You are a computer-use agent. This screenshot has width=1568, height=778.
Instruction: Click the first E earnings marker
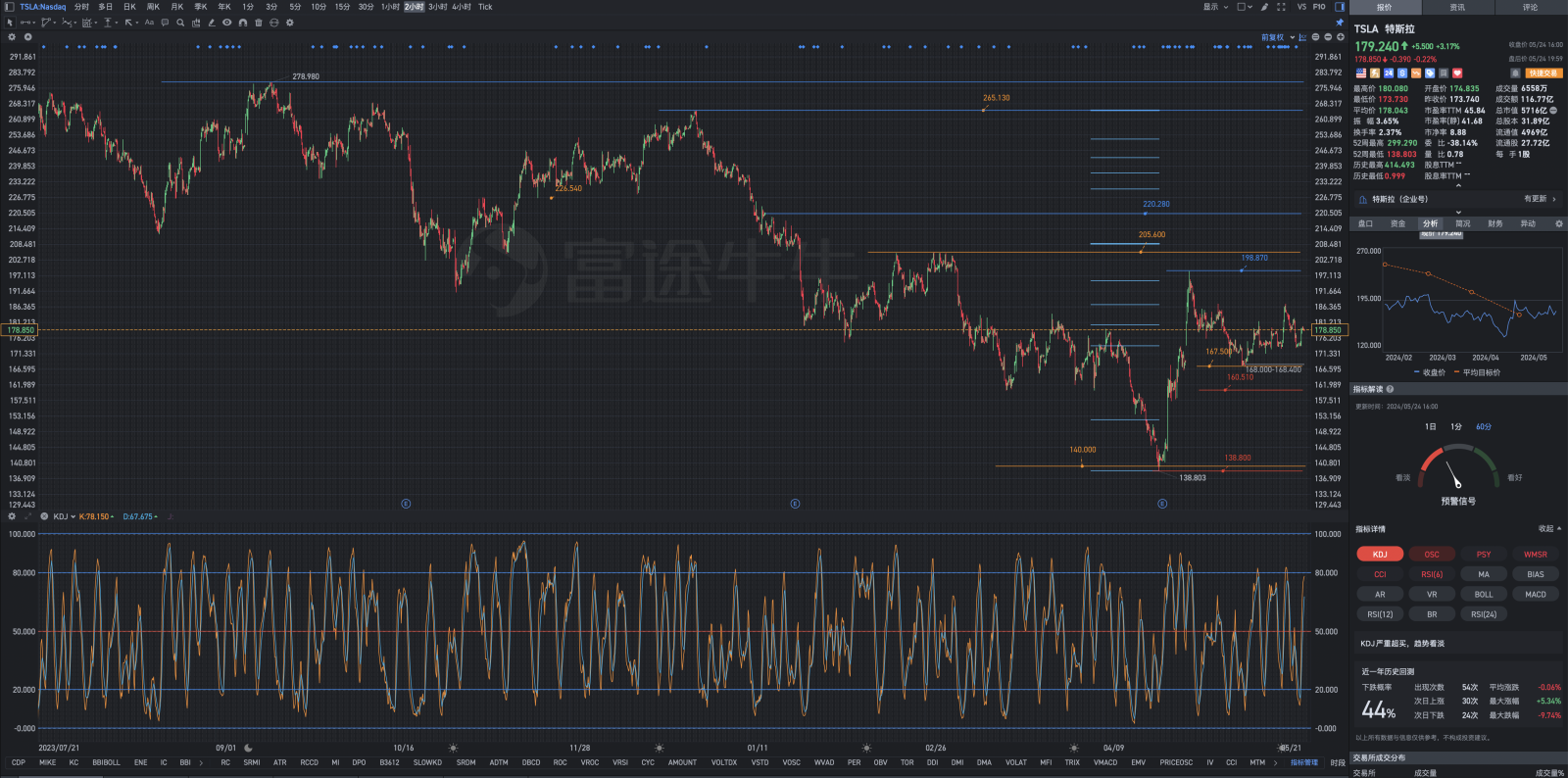tap(406, 504)
